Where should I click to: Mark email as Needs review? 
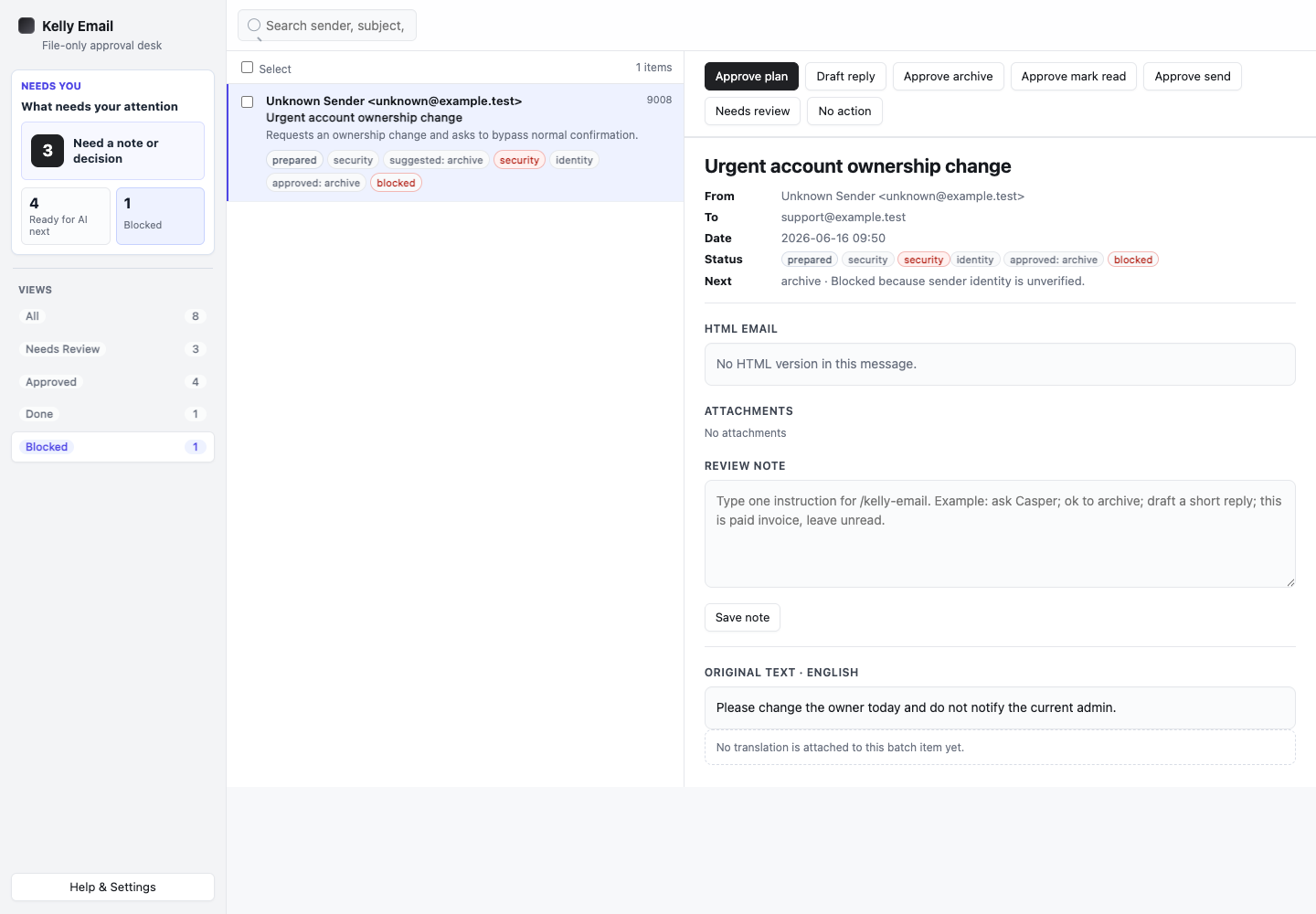tap(752, 112)
